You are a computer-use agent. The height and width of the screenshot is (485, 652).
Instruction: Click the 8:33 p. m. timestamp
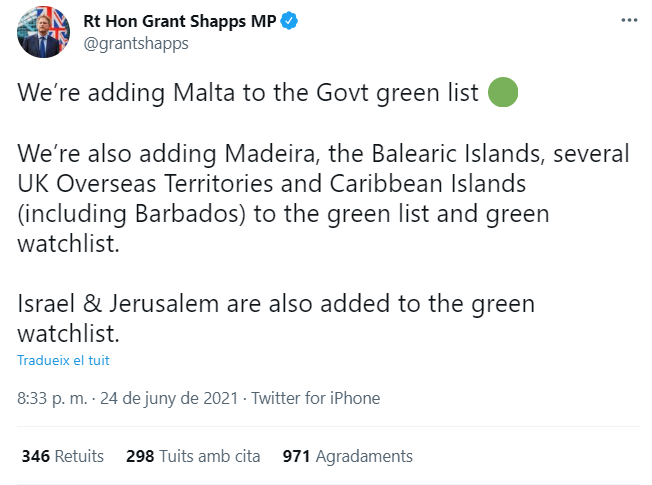coord(51,398)
